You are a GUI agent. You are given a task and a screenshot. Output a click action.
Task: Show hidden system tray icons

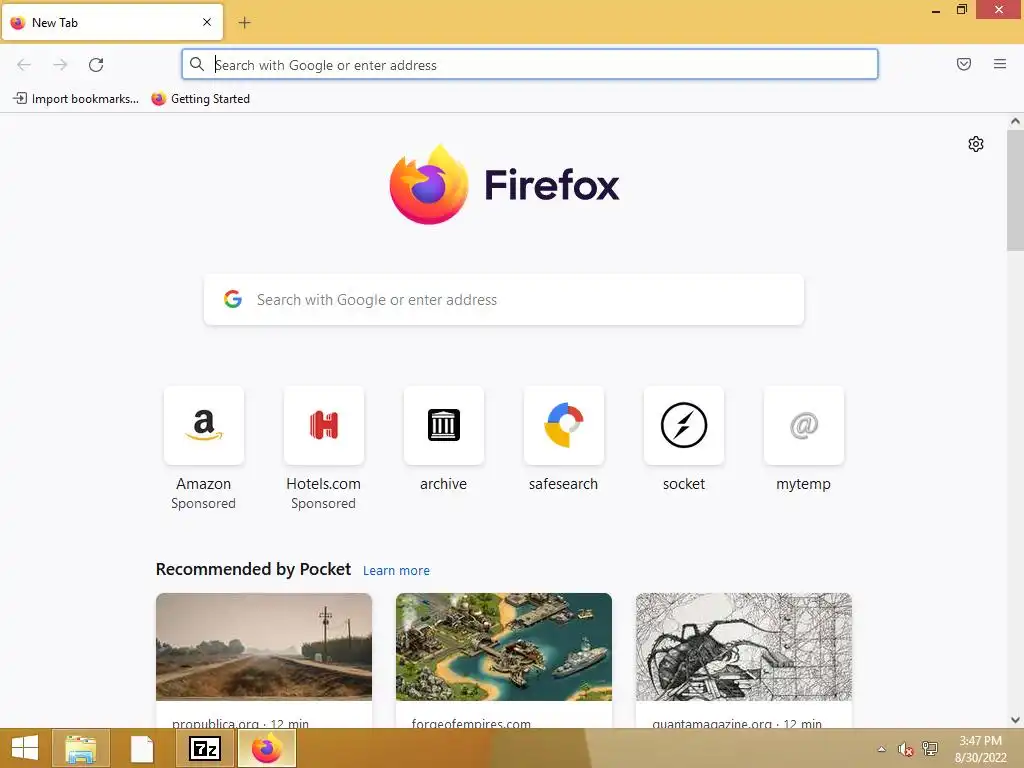(x=882, y=749)
